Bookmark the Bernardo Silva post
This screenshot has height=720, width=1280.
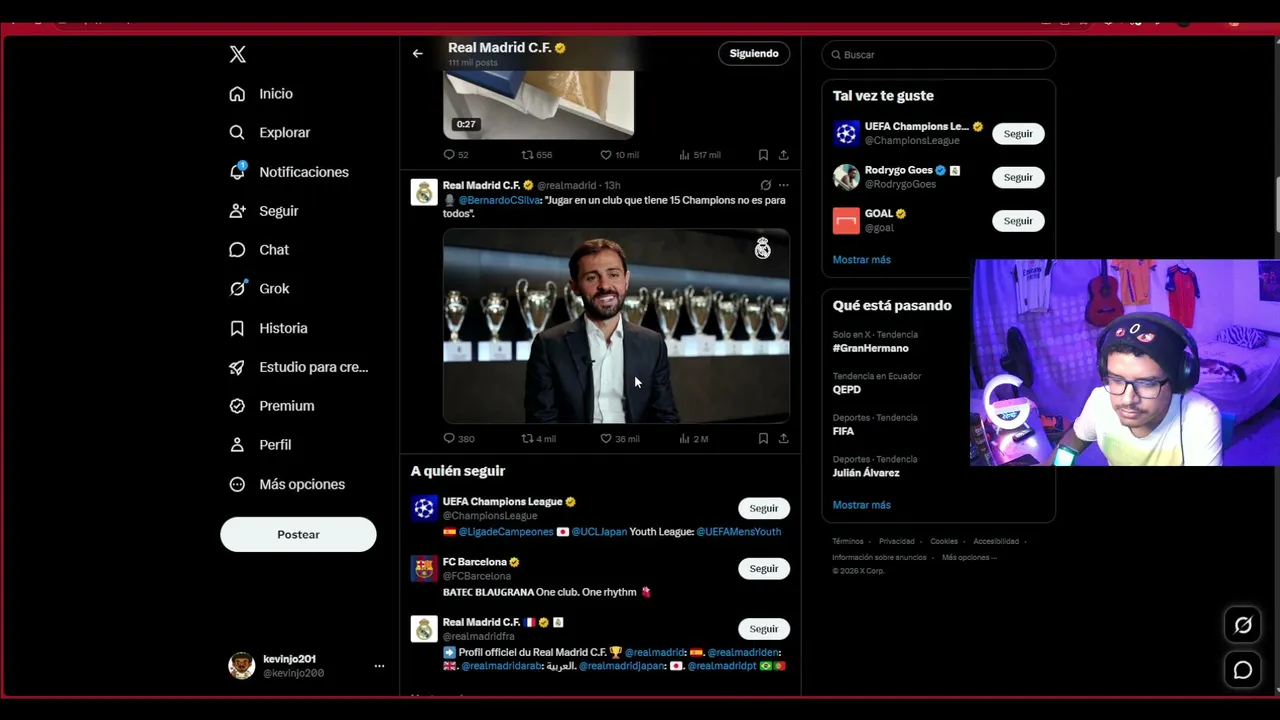[763, 438]
